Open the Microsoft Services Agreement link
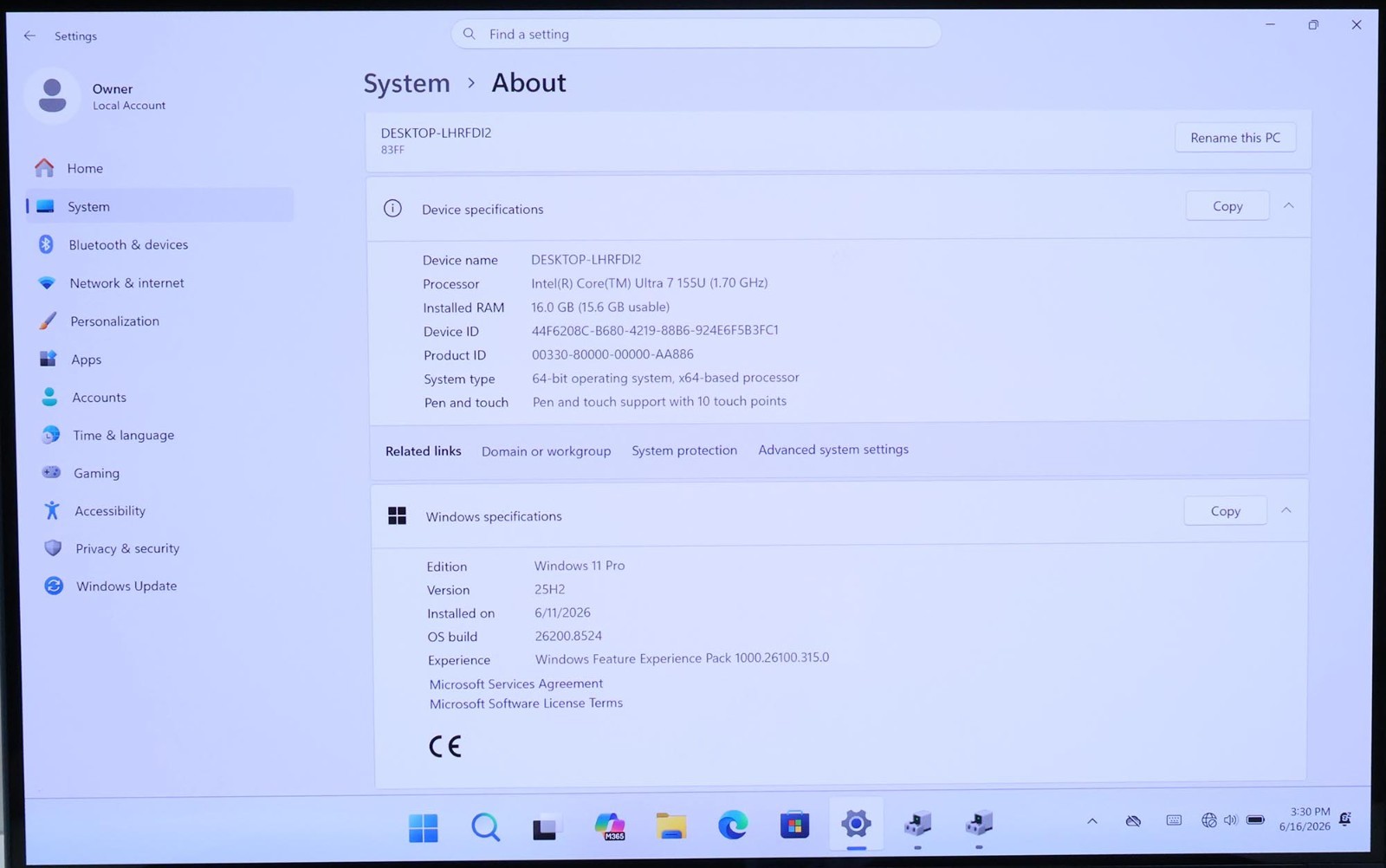Image resolution: width=1386 pixels, height=868 pixels. (516, 683)
